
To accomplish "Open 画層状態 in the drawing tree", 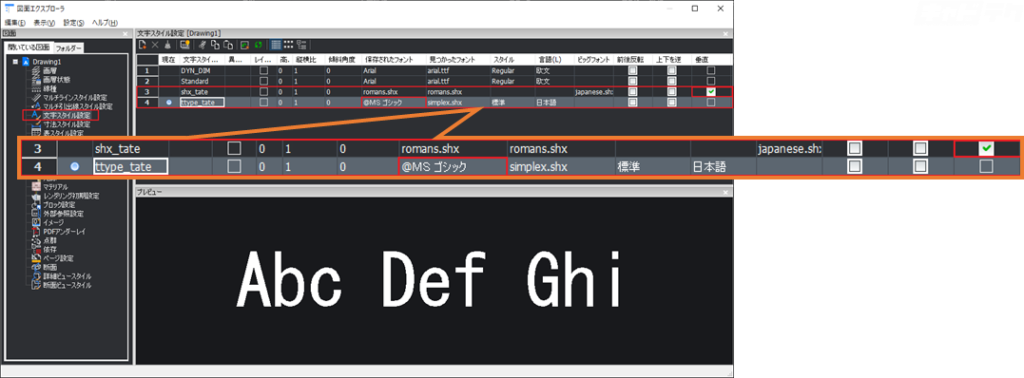I will point(56,80).
